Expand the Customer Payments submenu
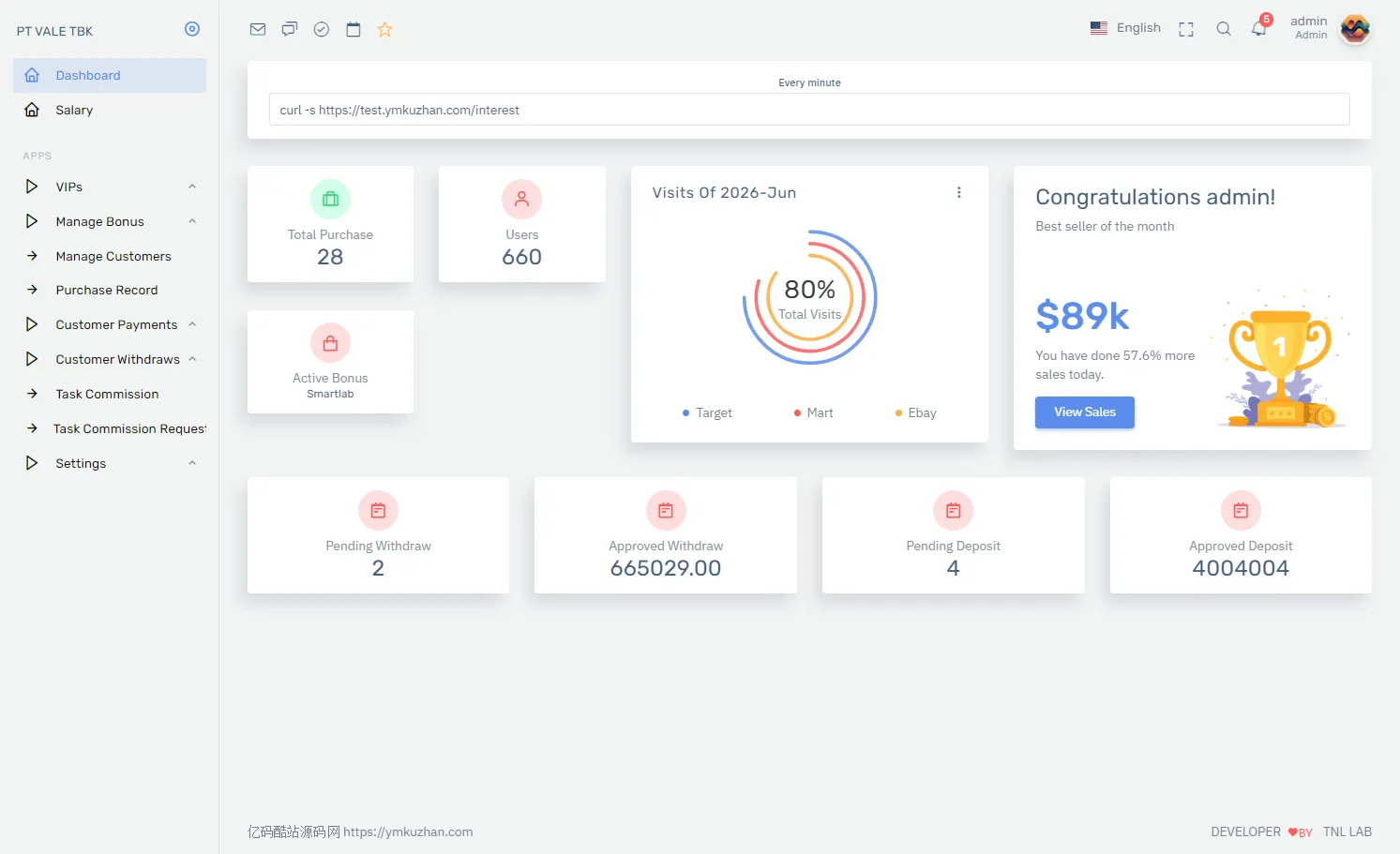 tap(111, 324)
